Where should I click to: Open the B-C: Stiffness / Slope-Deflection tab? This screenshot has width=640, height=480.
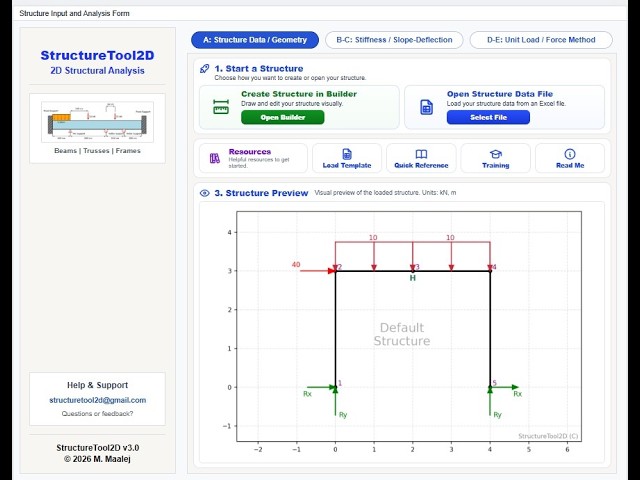click(x=394, y=40)
